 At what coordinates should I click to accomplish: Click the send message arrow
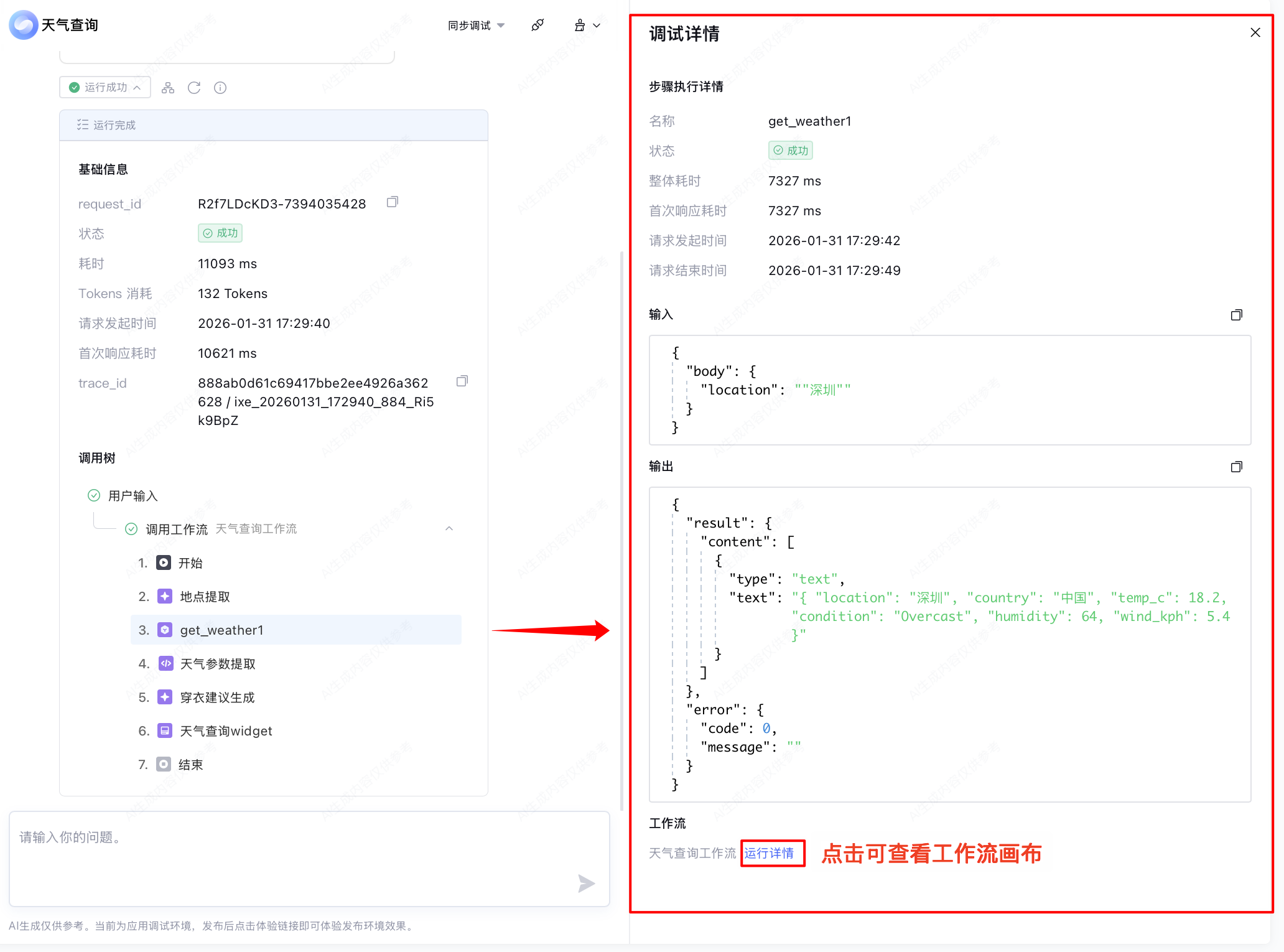tap(585, 883)
